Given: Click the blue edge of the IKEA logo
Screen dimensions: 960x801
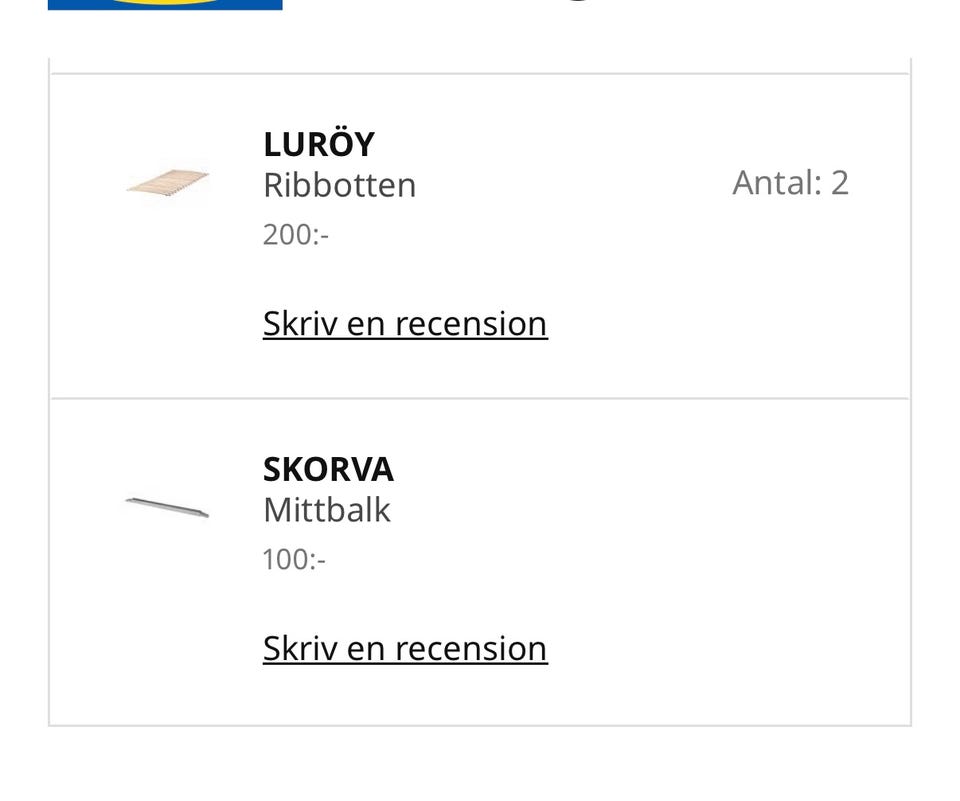Looking at the screenshot, I should [x=60, y=4].
